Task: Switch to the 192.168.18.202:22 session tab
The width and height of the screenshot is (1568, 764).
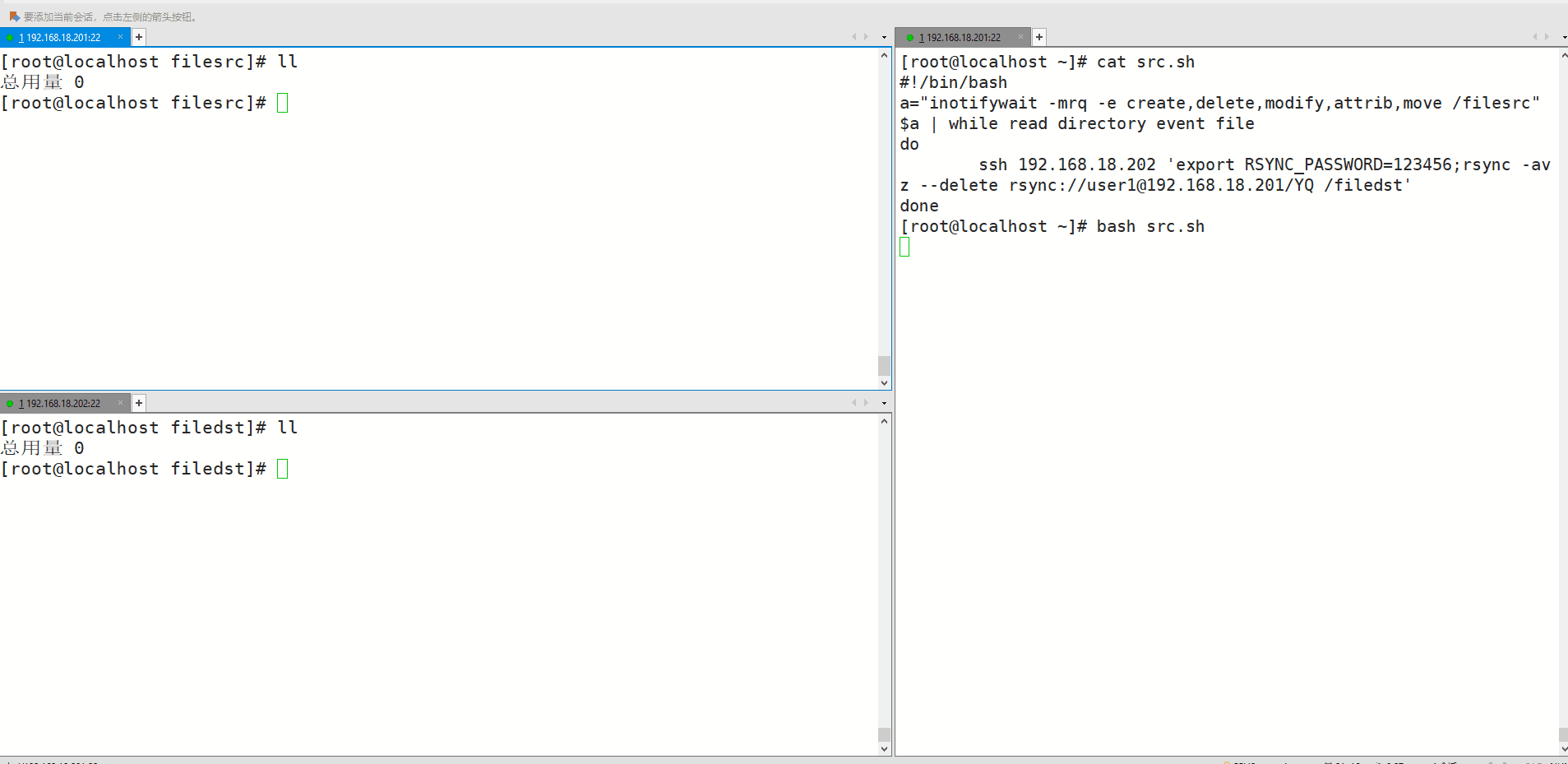Action: 62,404
